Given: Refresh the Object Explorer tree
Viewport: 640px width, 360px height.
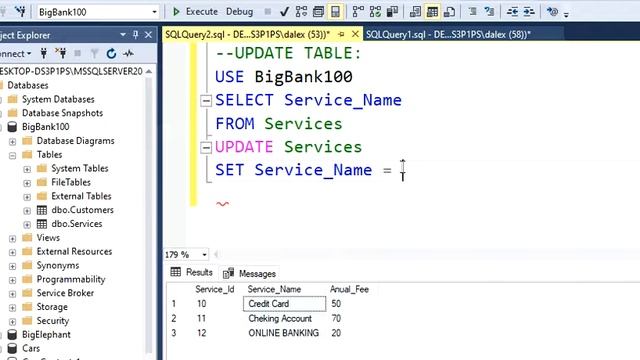Looking at the screenshot, I should (x=111, y=53).
